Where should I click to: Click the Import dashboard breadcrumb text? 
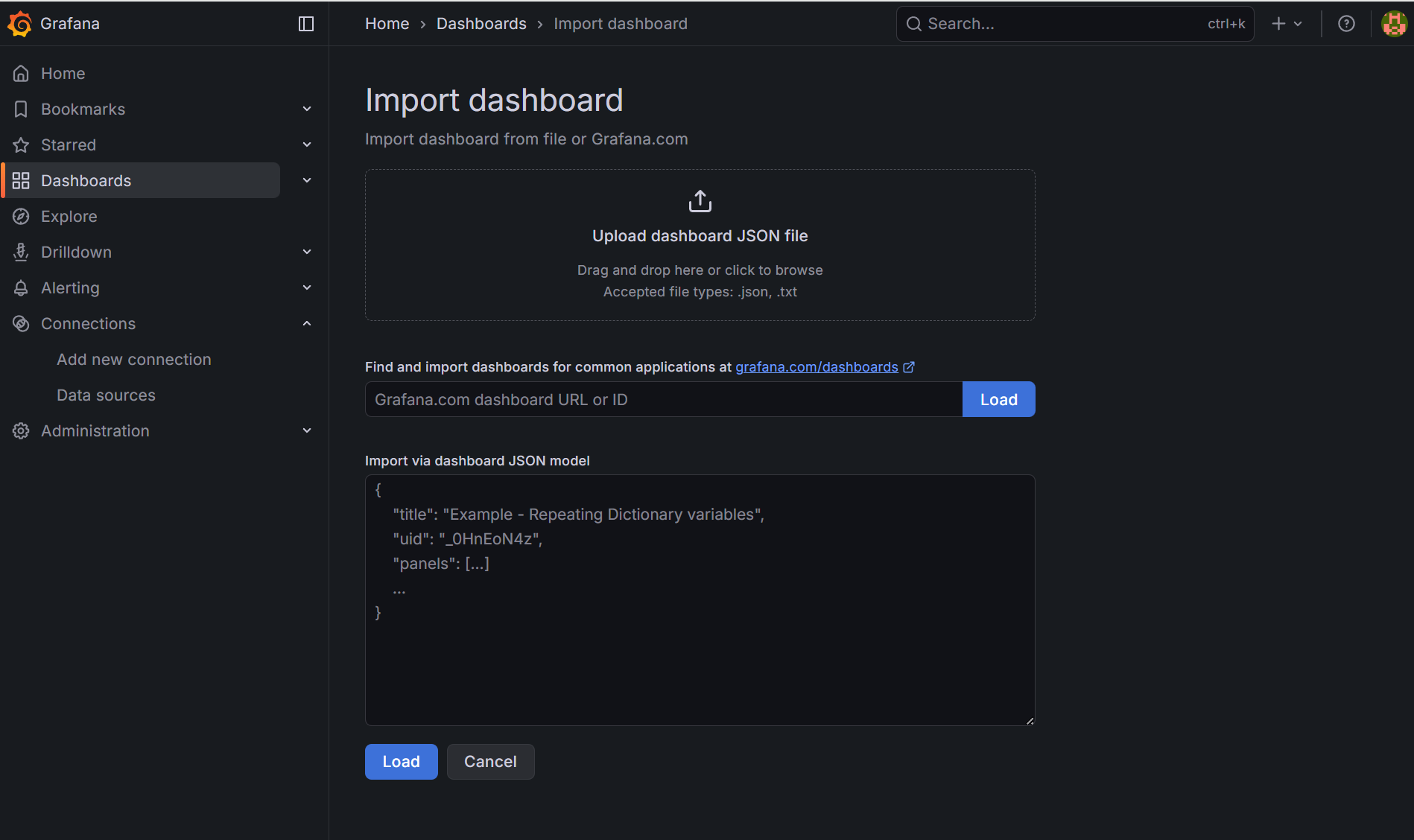621,24
